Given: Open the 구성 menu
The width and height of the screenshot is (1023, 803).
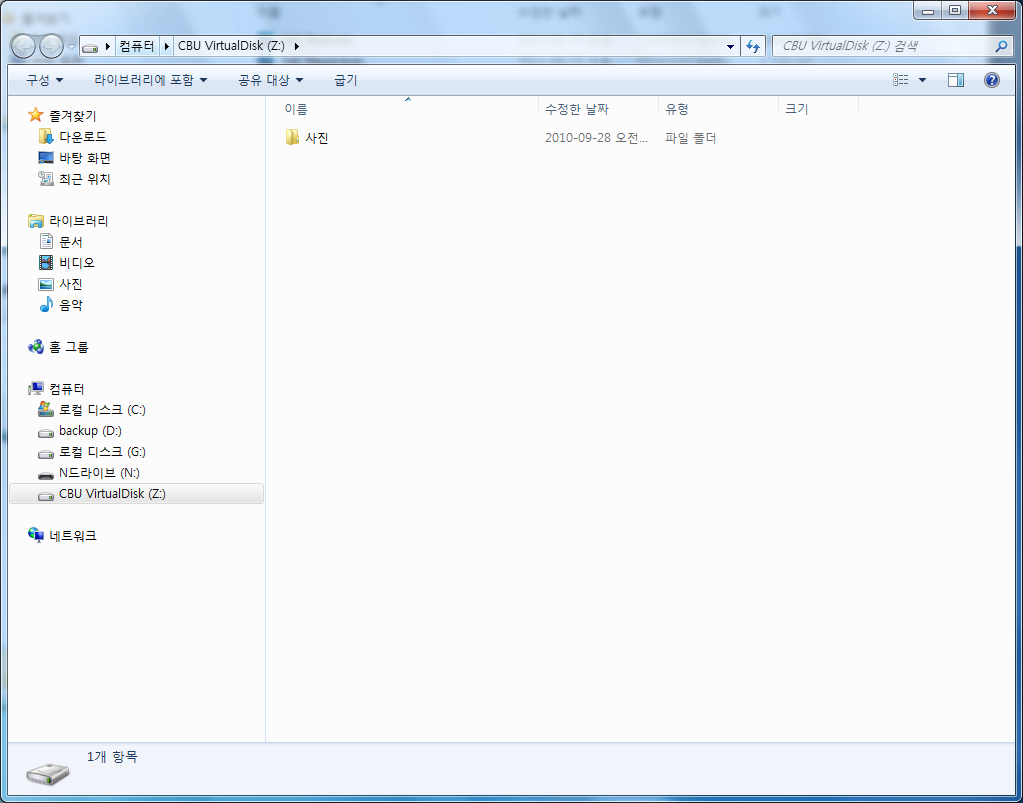Looking at the screenshot, I should pyautogui.click(x=44, y=80).
